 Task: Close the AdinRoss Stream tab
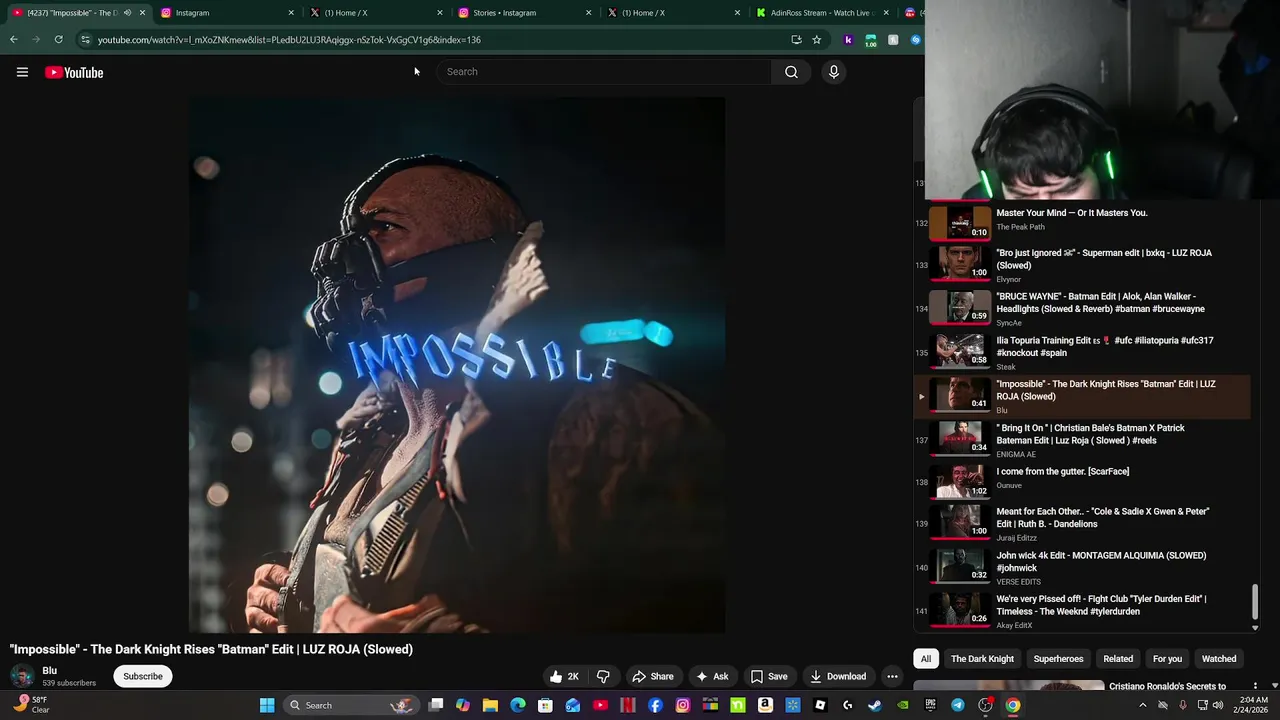tap(886, 13)
